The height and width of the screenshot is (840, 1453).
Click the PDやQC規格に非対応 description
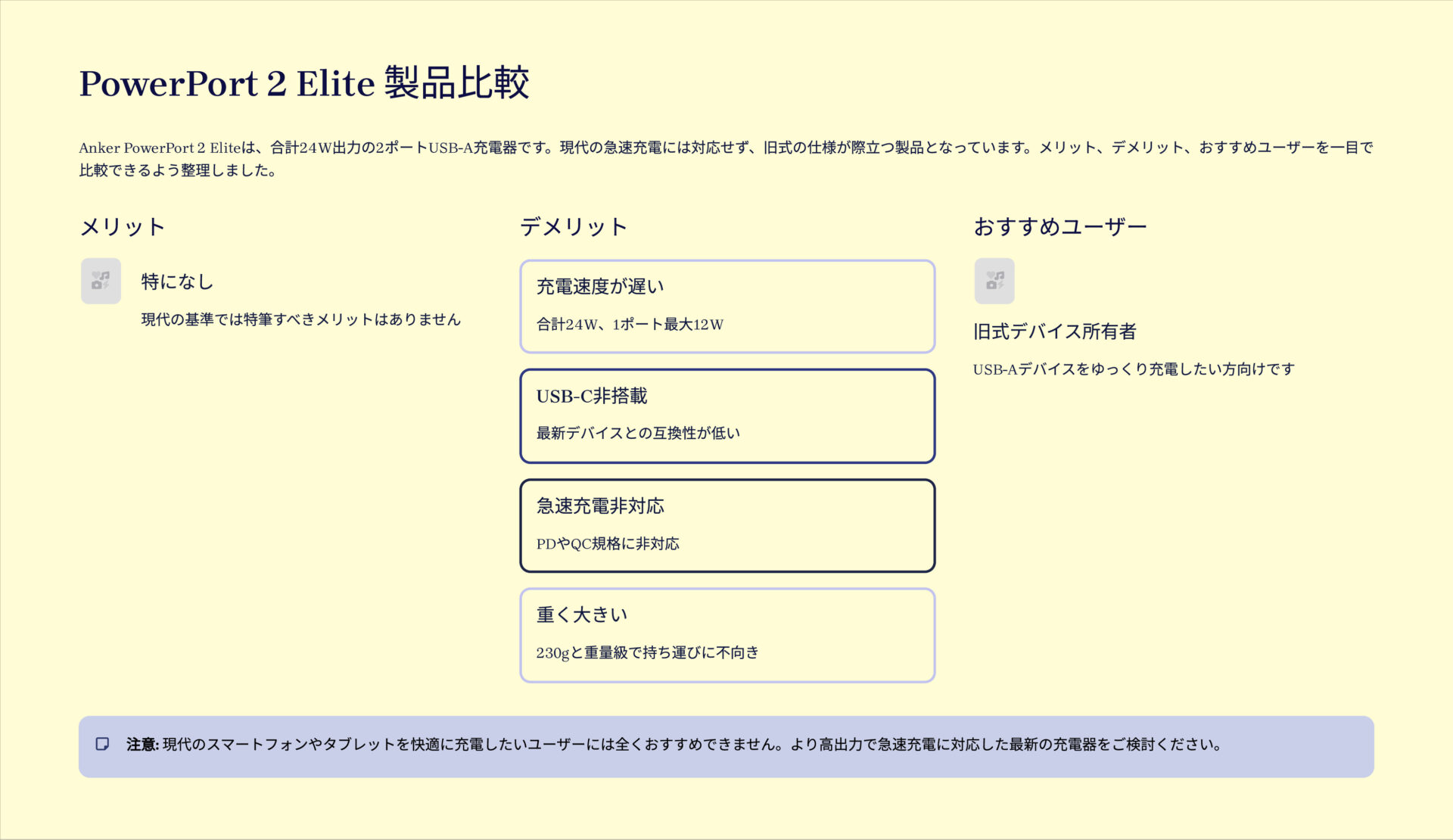[x=607, y=544]
